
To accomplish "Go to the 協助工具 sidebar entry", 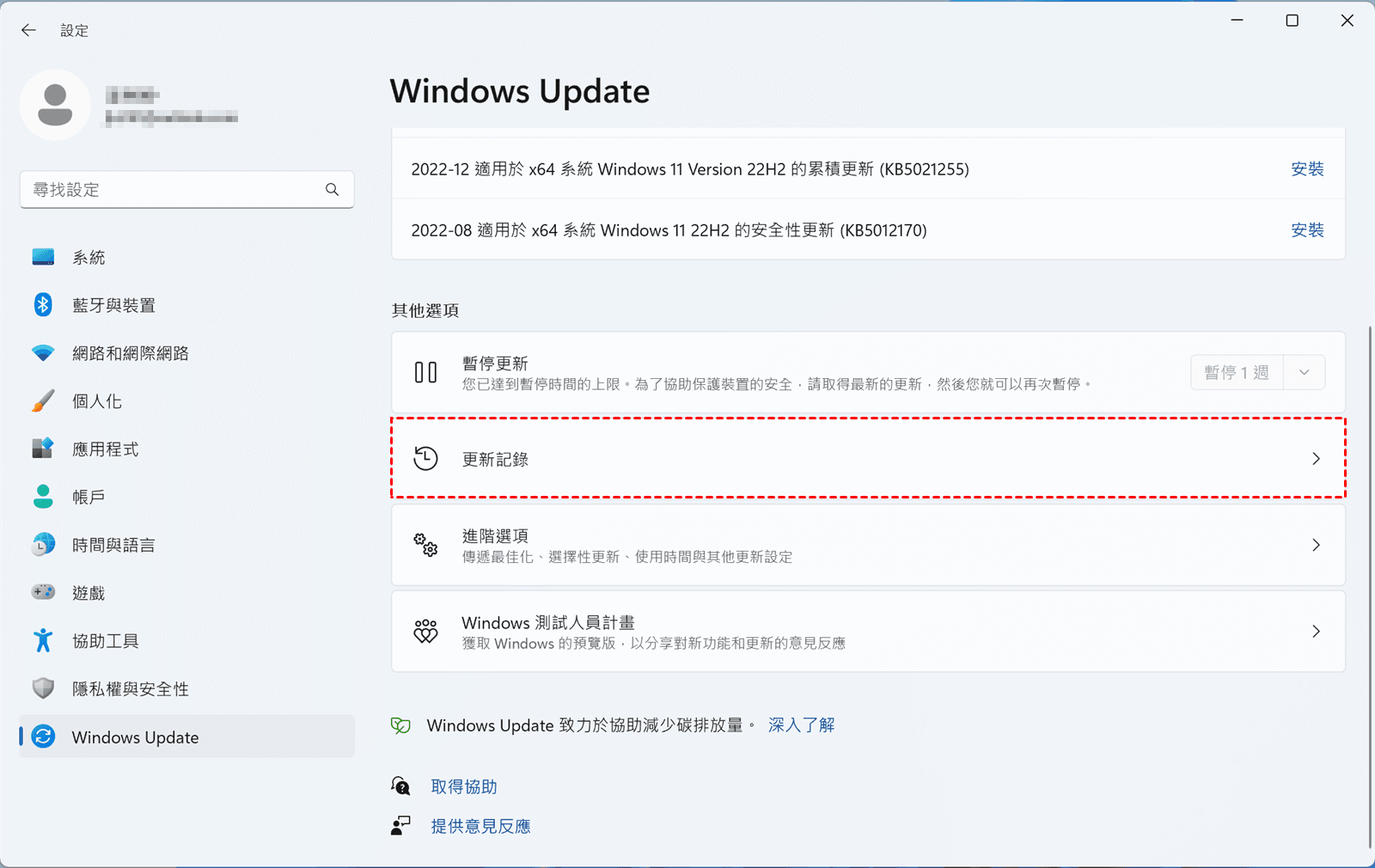I will coord(186,641).
